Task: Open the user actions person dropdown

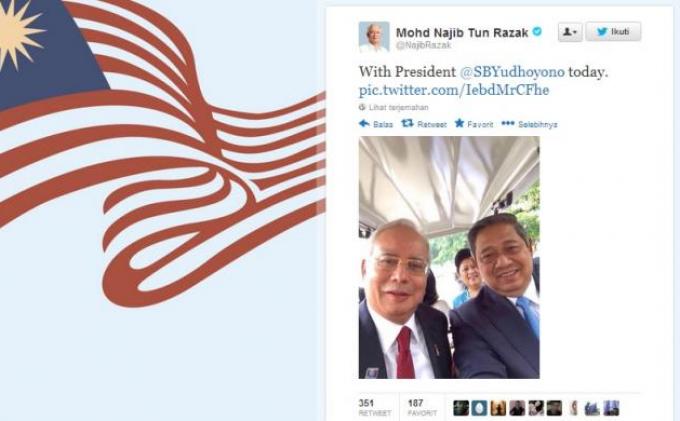Action: pyautogui.click(x=570, y=32)
